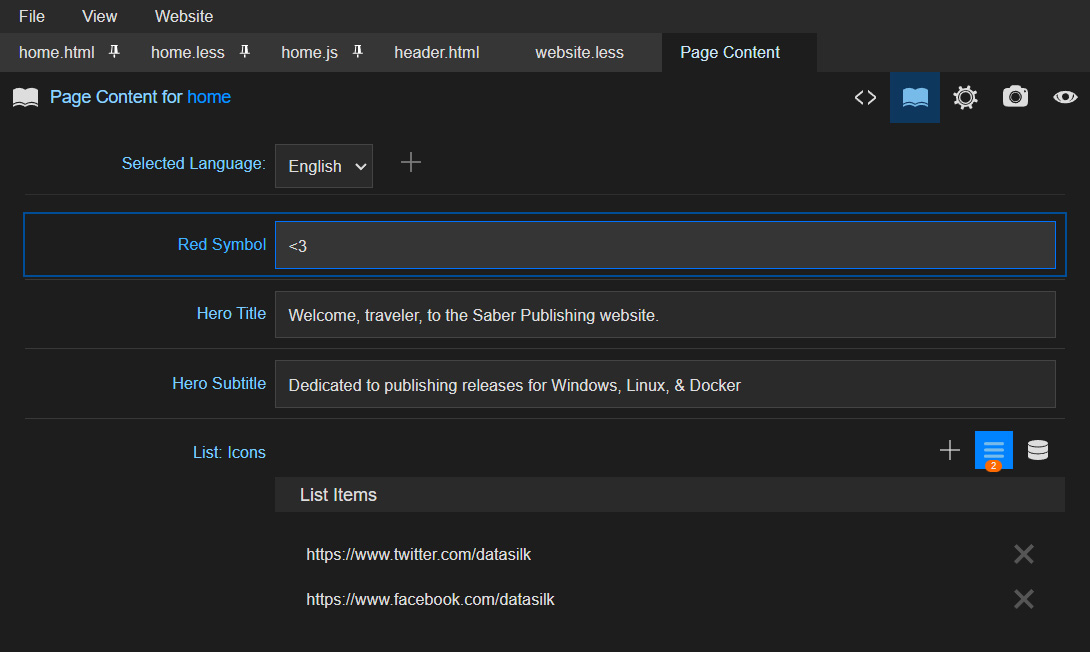
Task: Expand the Selected Language dropdown
Action: coord(324,166)
